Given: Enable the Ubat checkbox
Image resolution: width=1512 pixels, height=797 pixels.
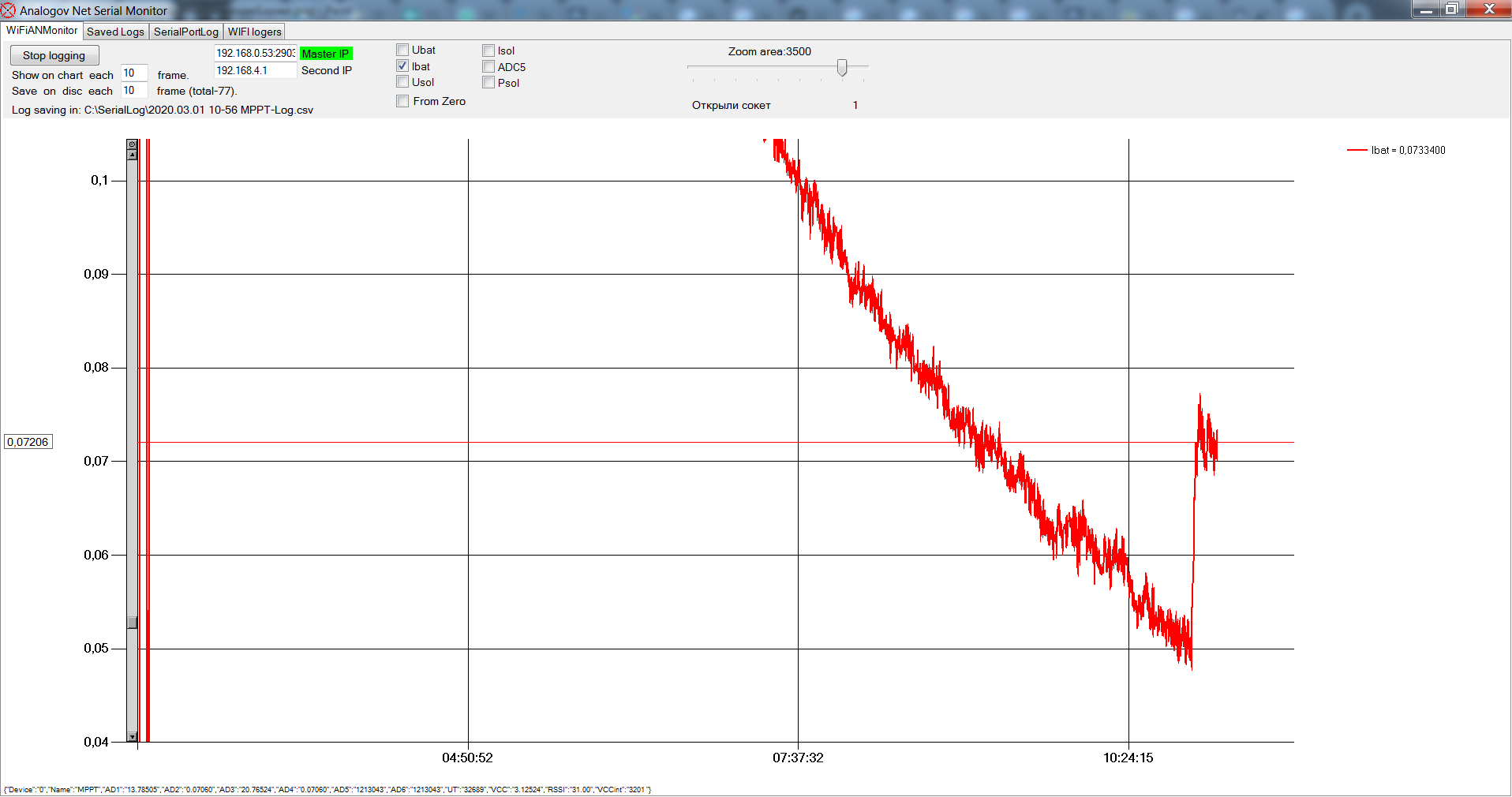Looking at the screenshot, I should pos(402,51).
